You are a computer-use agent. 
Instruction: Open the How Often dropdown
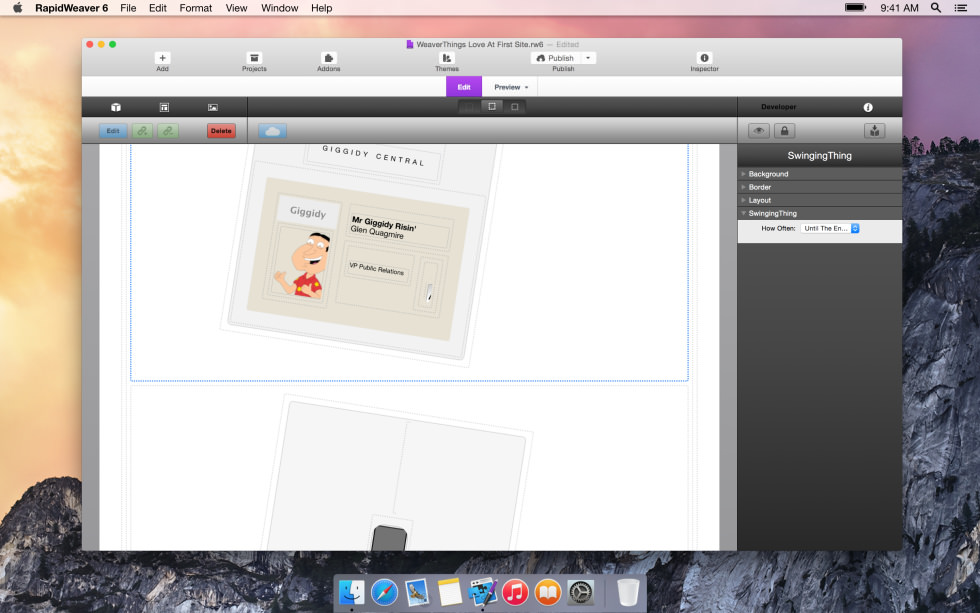(x=830, y=229)
